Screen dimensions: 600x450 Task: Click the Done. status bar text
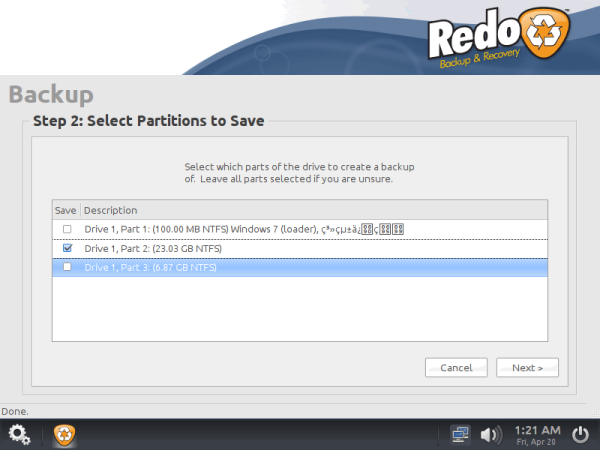pos(15,412)
